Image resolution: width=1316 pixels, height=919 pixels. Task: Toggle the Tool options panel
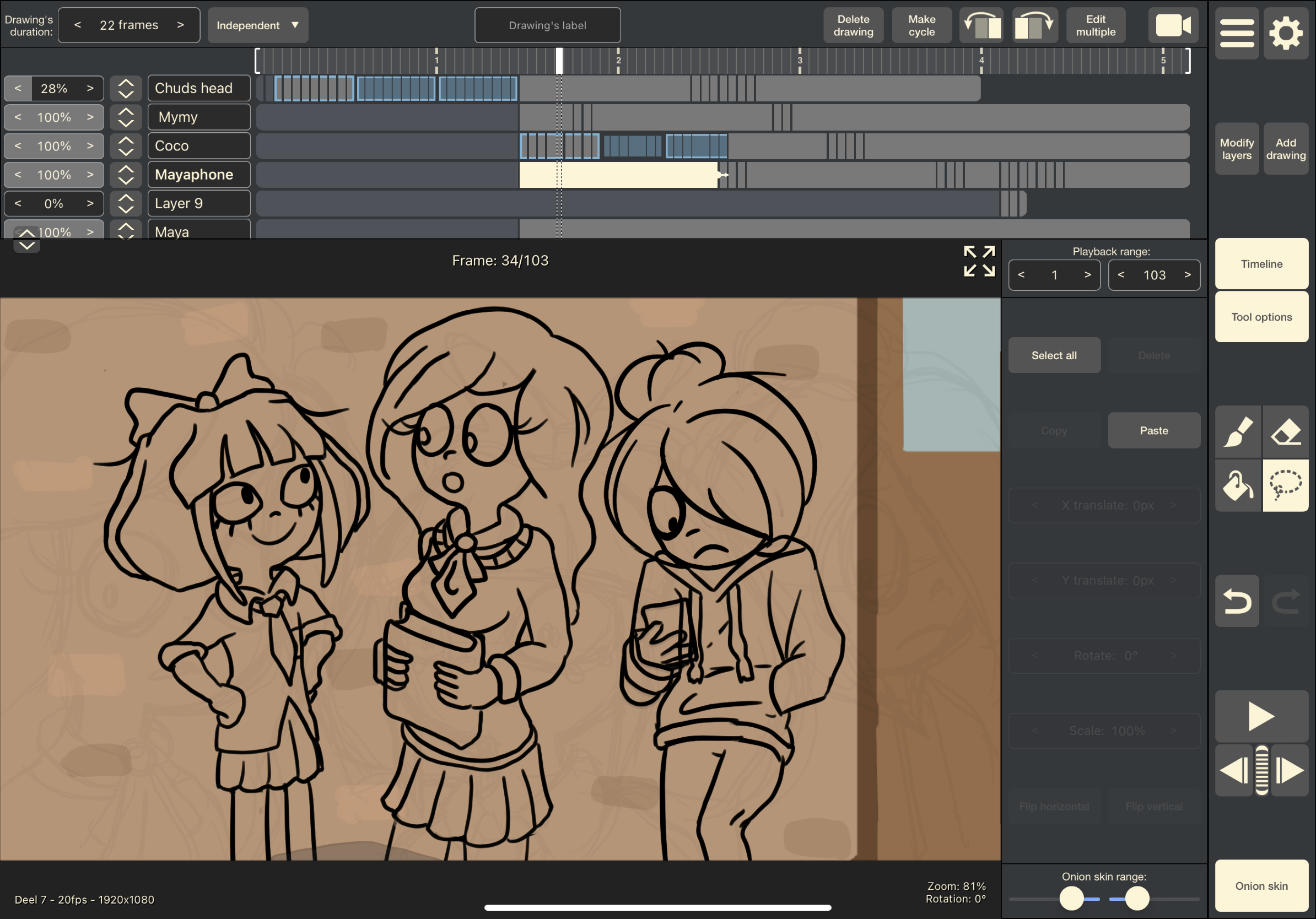coord(1261,317)
